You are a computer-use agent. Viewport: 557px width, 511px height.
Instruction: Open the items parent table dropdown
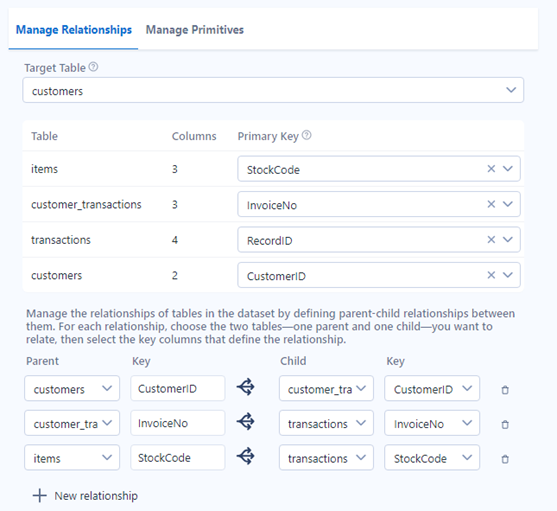[72, 458]
